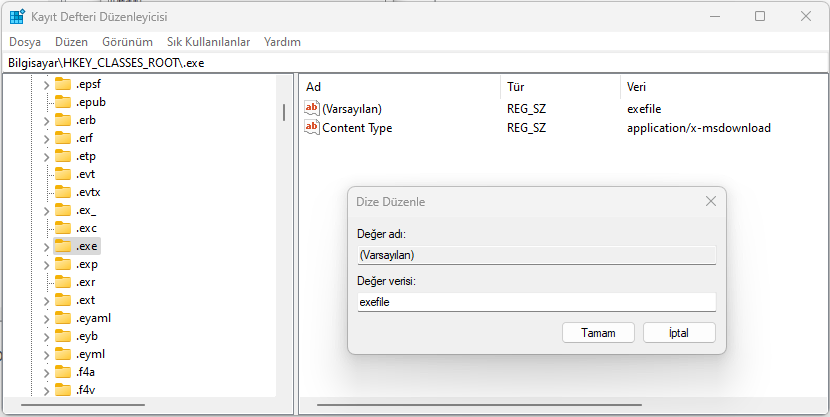Open the Dosya menu

click(x=25, y=42)
